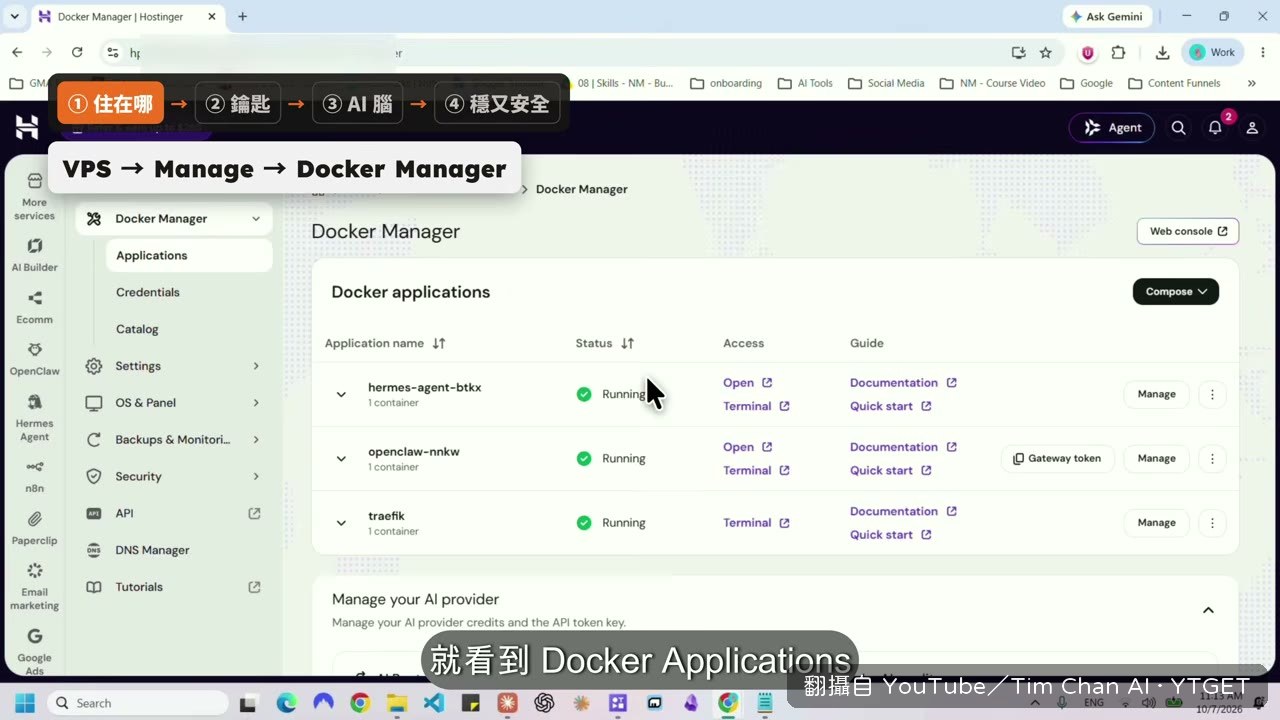The width and height of the screenshot is (1280, 720).
Task: Click the three-dot menu for traefik
Action: 1212,522
